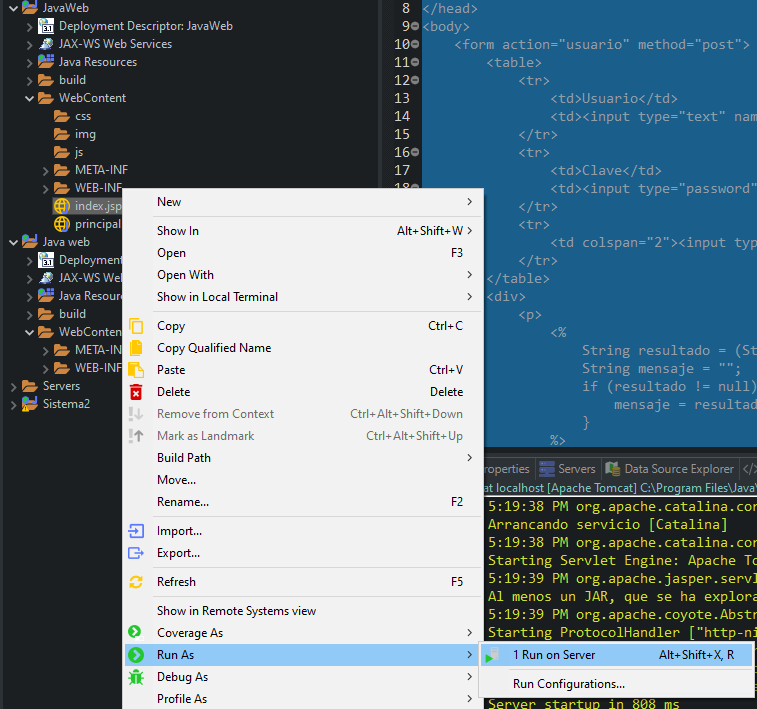The image size is (757, 709).
Task: Click the red Delete icon
Action: 136,392
